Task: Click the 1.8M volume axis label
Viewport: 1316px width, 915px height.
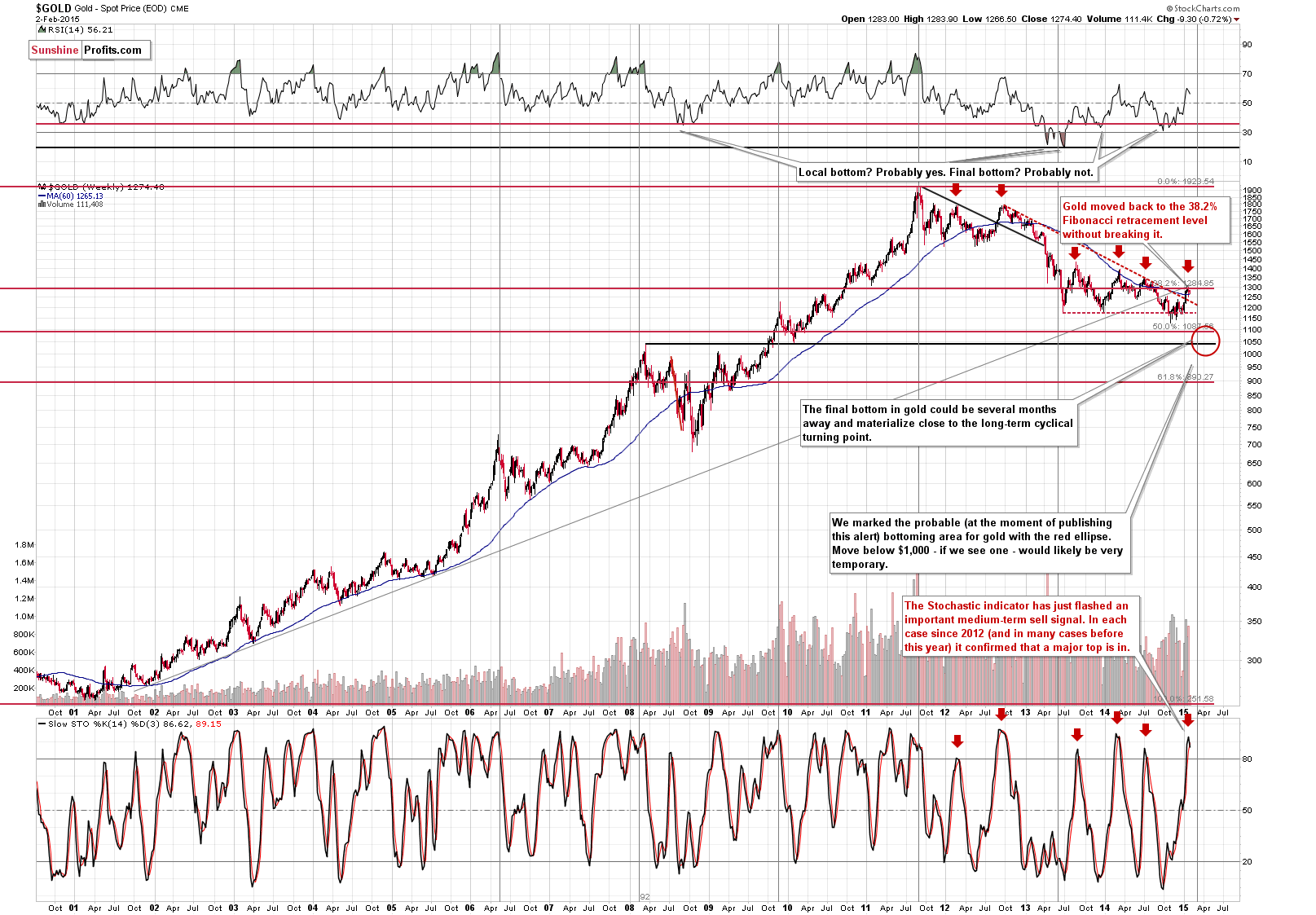Action: pyautogui.click(x=24, y=545)
